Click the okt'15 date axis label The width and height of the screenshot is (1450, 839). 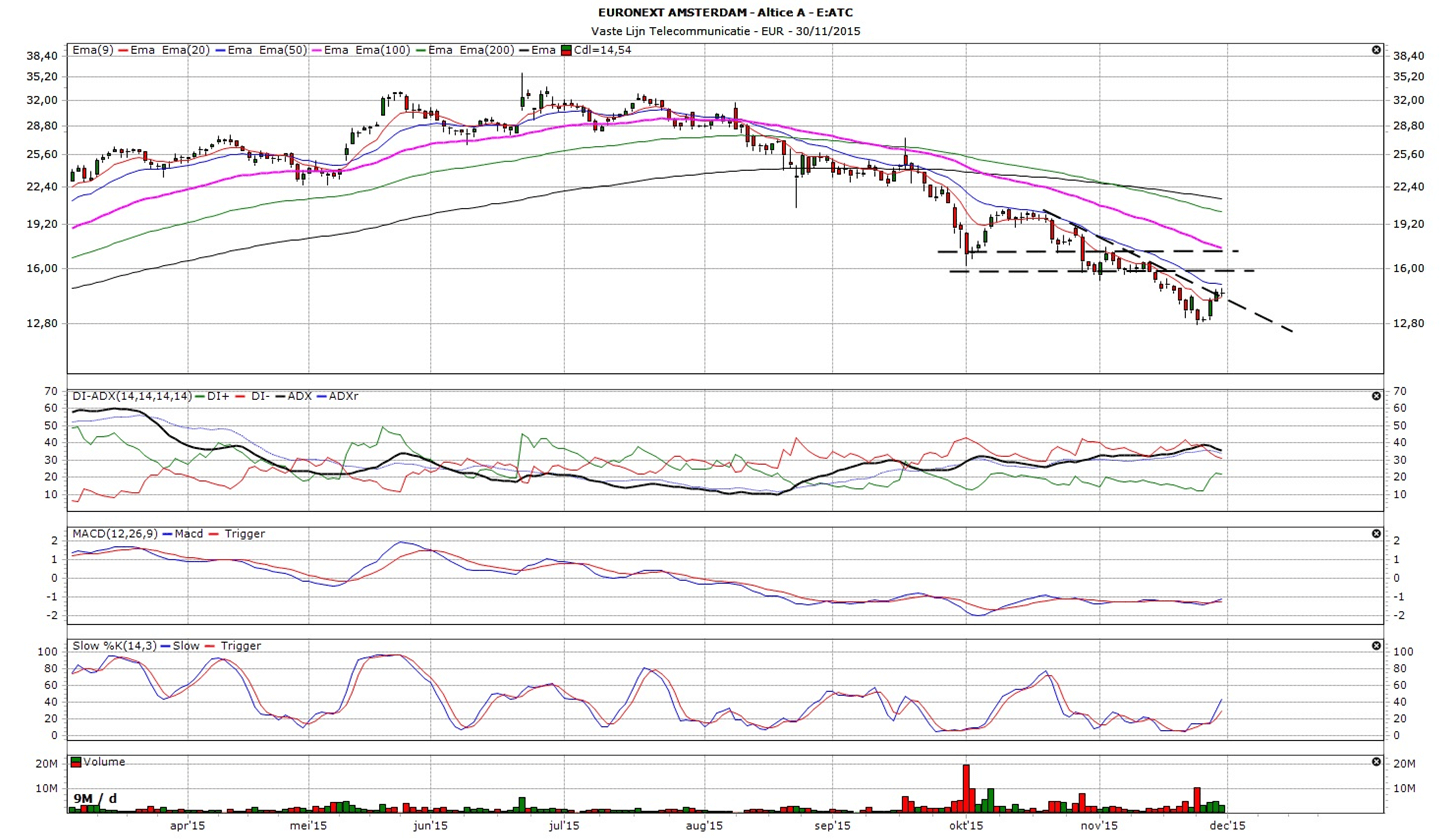click(x=967, y=827)
